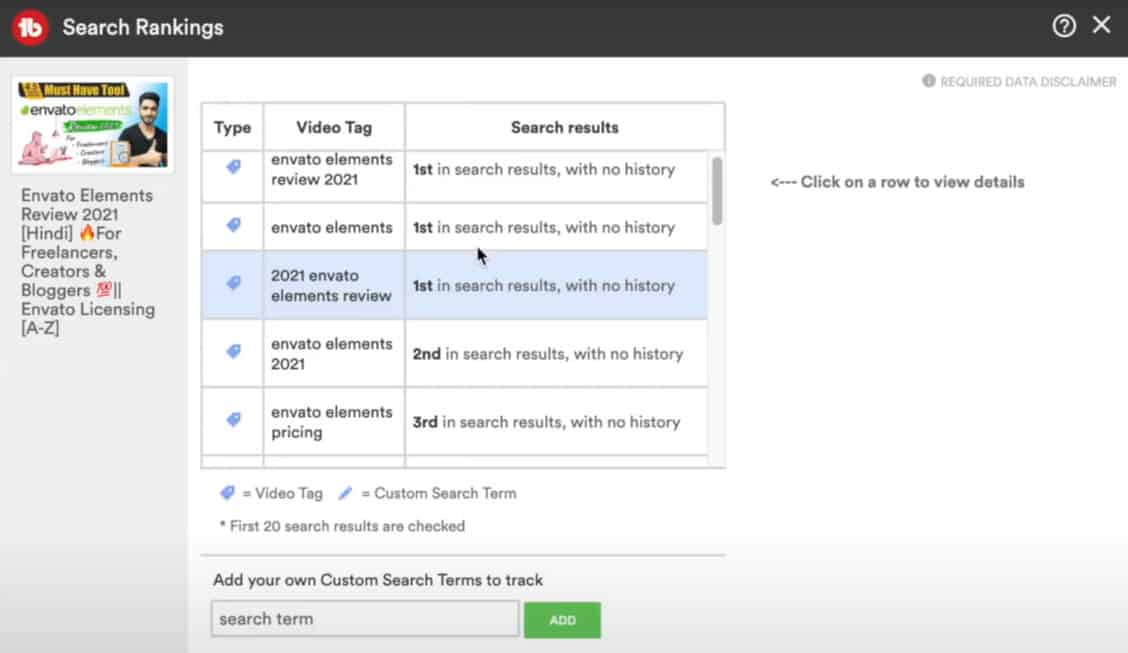Click tag icon in envato elements 2021 row
The image size is (1128, 653).
coord(233,352)
